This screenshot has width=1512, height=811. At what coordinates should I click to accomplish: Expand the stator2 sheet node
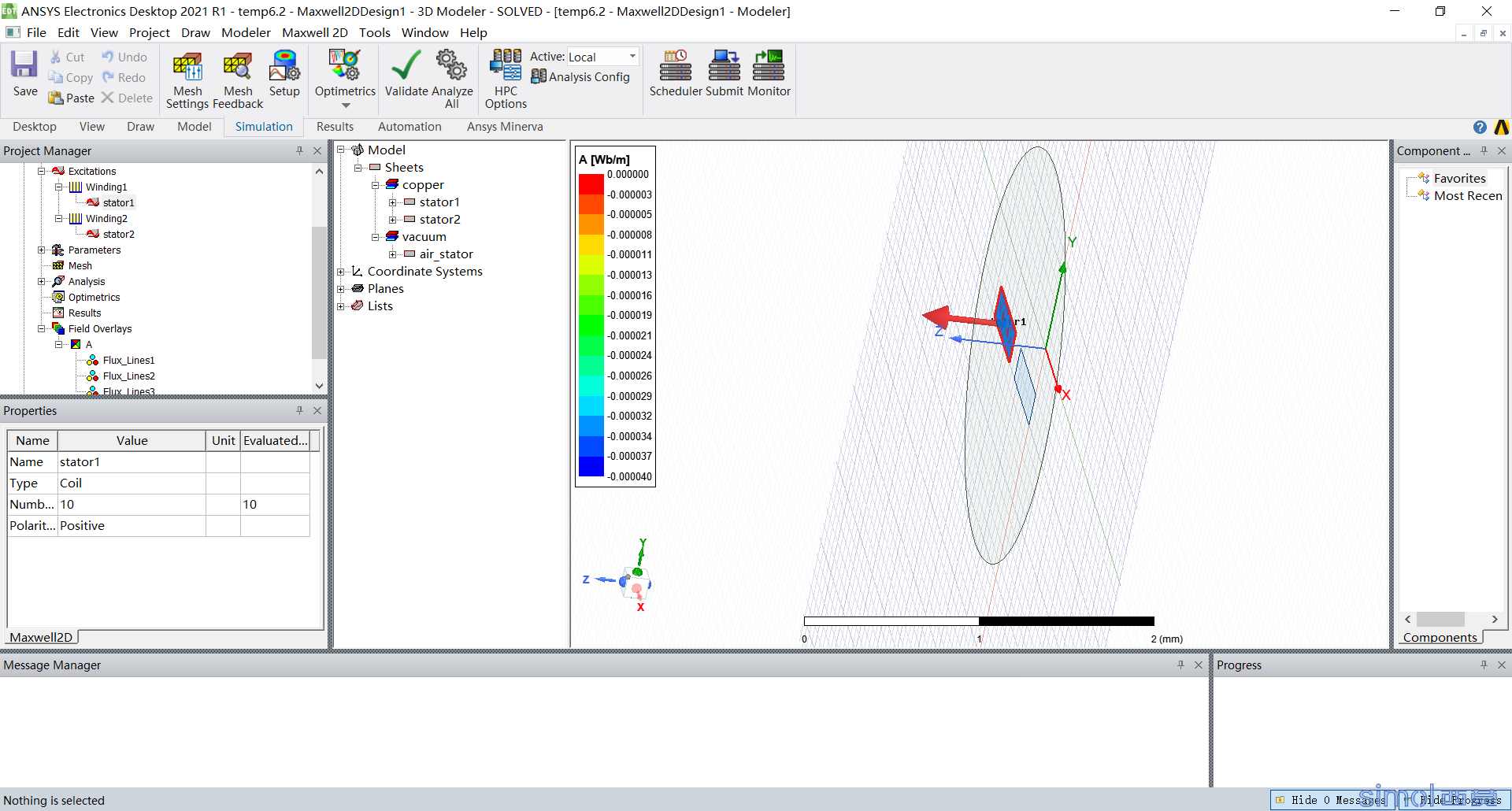click(x=392, y=220)
